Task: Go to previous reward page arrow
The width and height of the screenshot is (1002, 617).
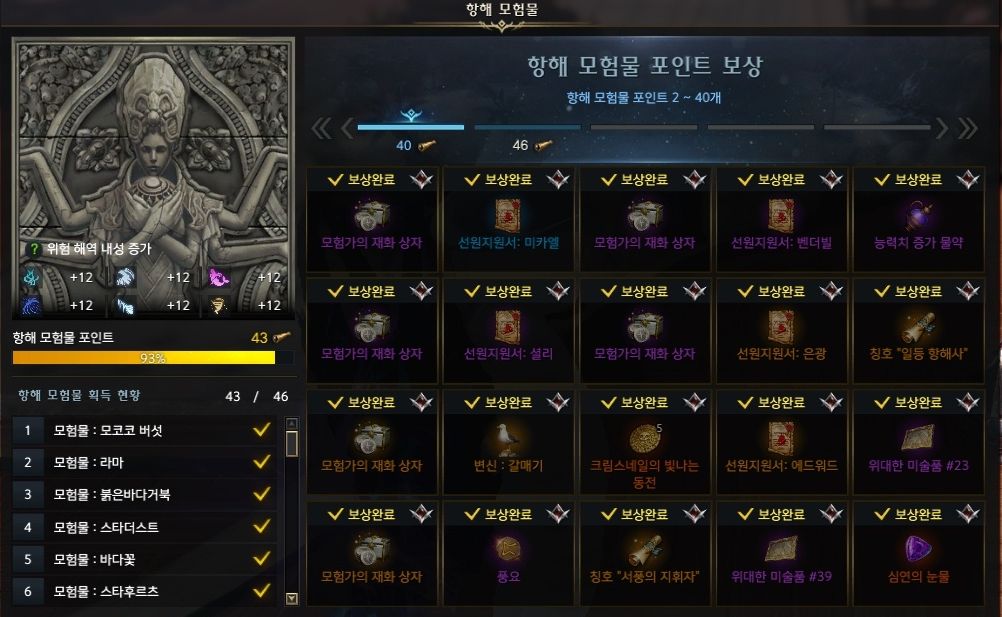Action: pyautogui.click(x=347, y=128)
